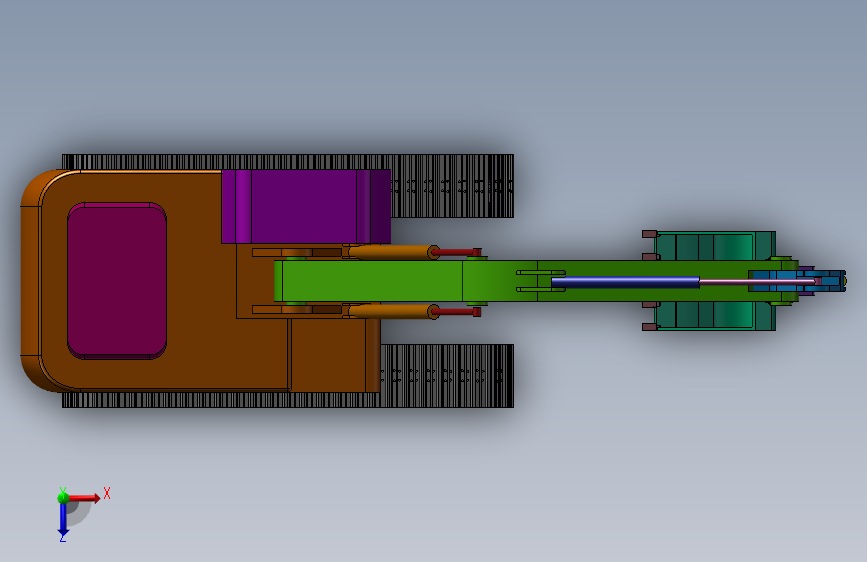
Task: Select the lower crawler track
Action: (x=447, y=376)
